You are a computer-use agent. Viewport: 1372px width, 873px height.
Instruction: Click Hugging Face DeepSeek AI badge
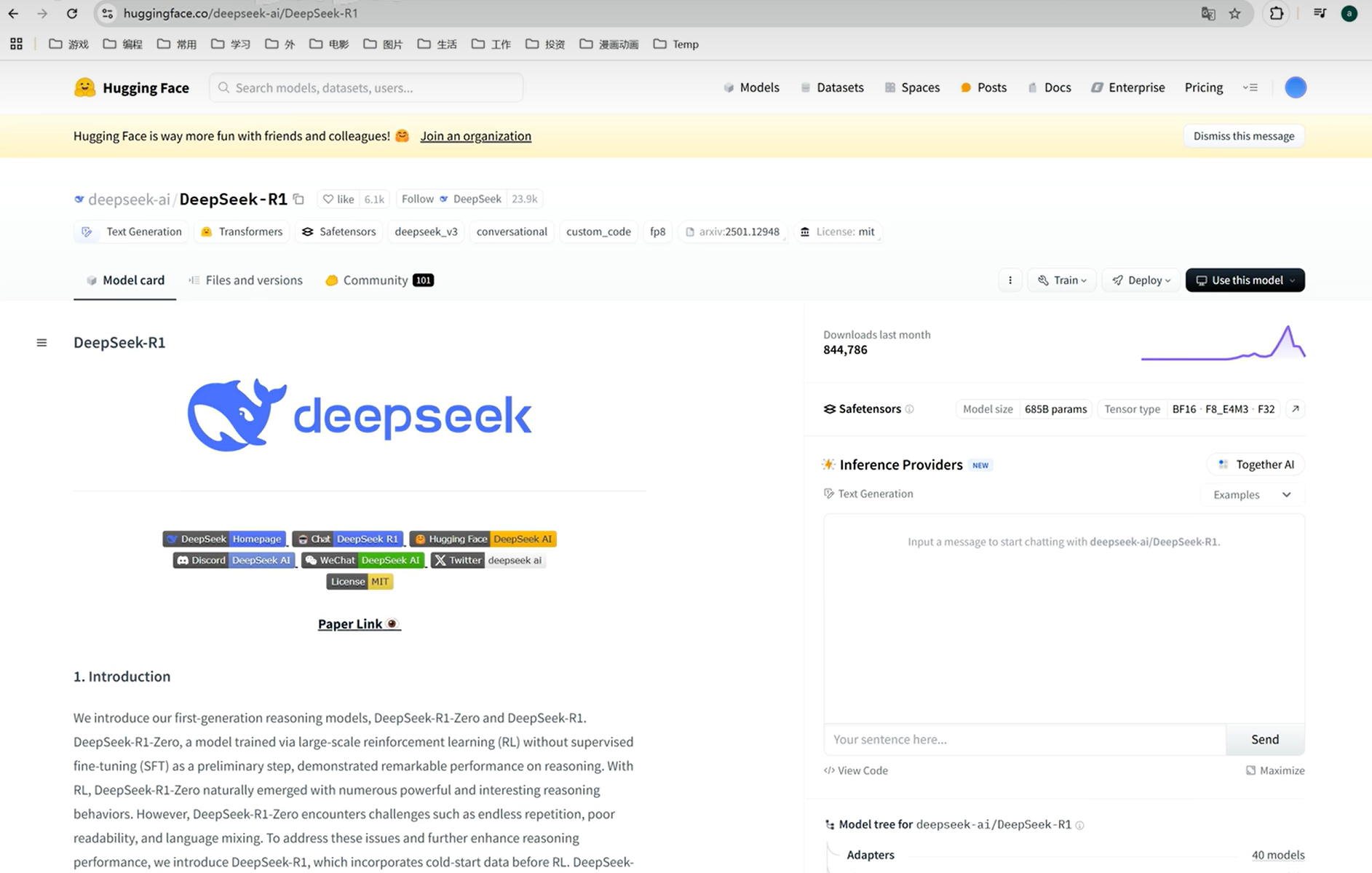coord(483,539)
